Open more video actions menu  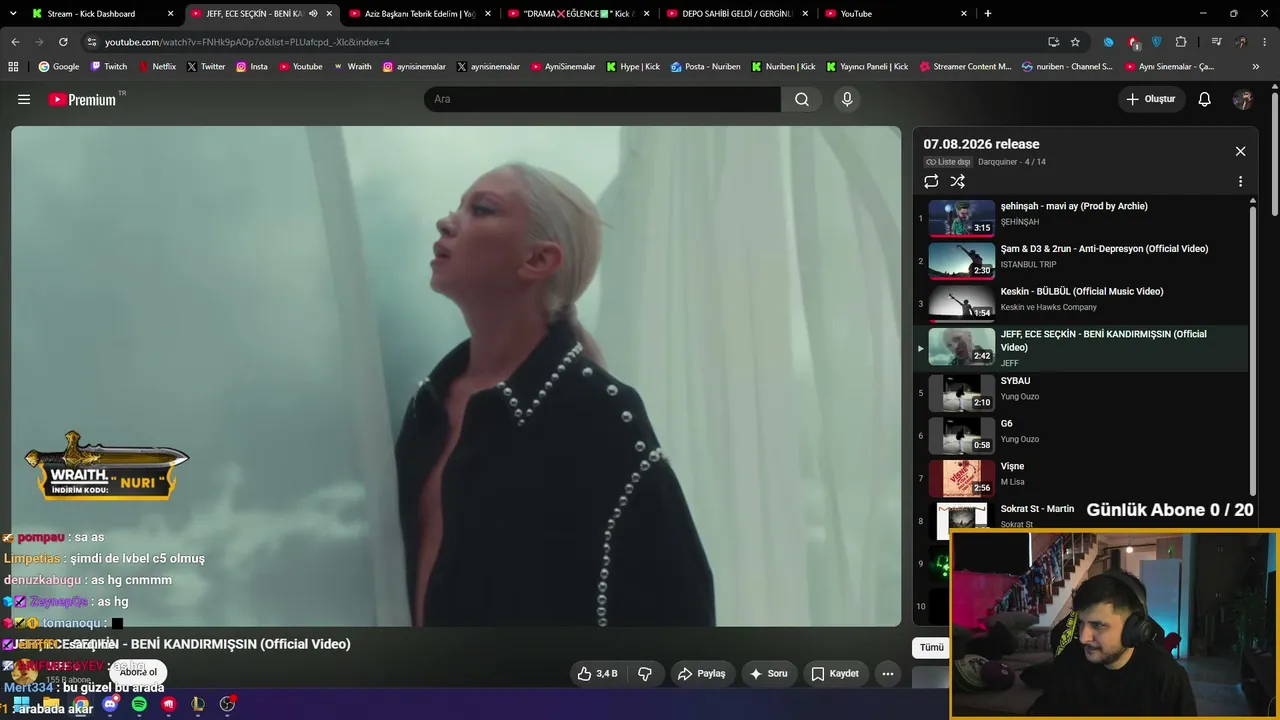point(887,674)
